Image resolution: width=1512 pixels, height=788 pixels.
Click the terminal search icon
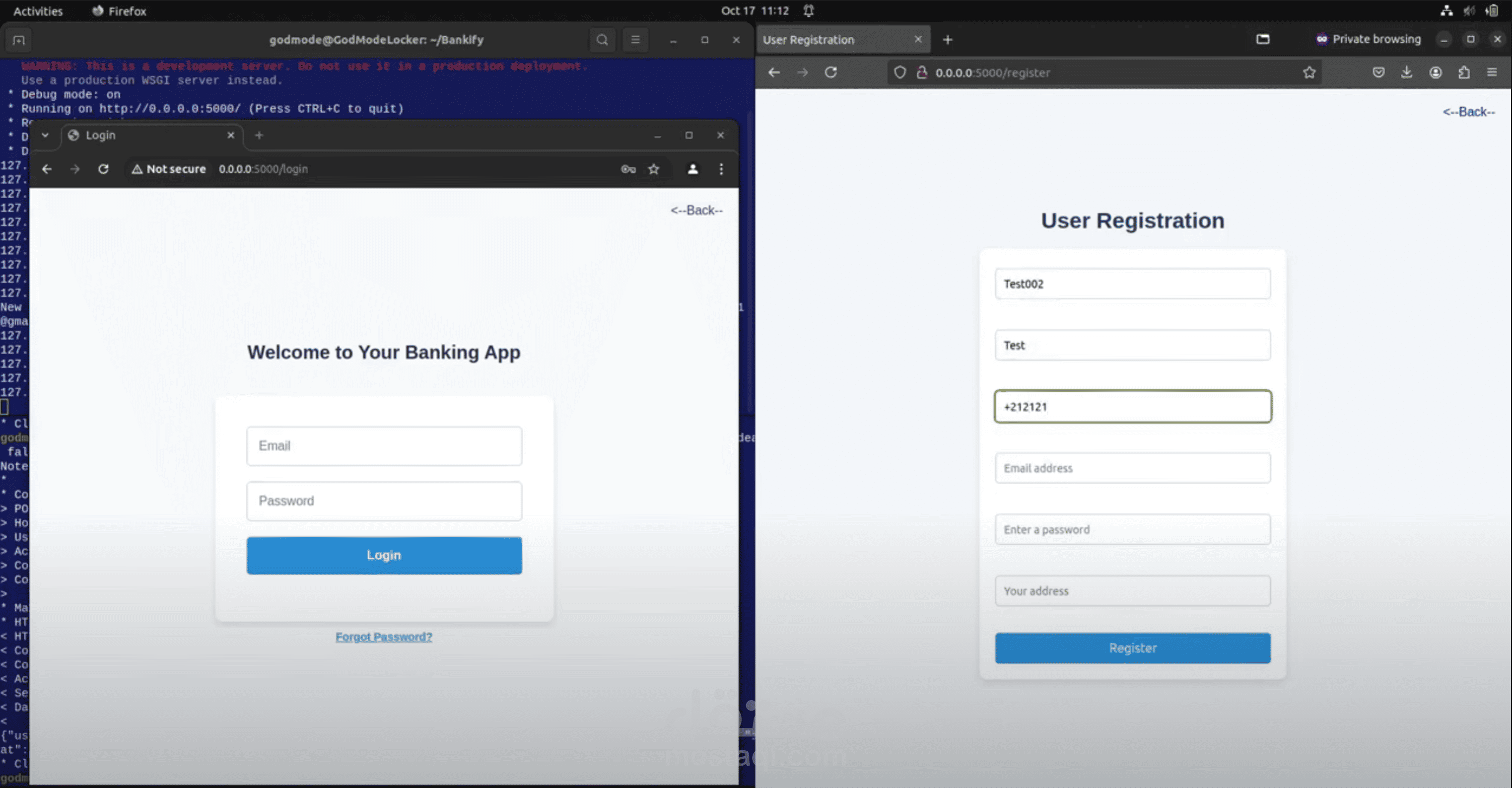coord(602,40)
